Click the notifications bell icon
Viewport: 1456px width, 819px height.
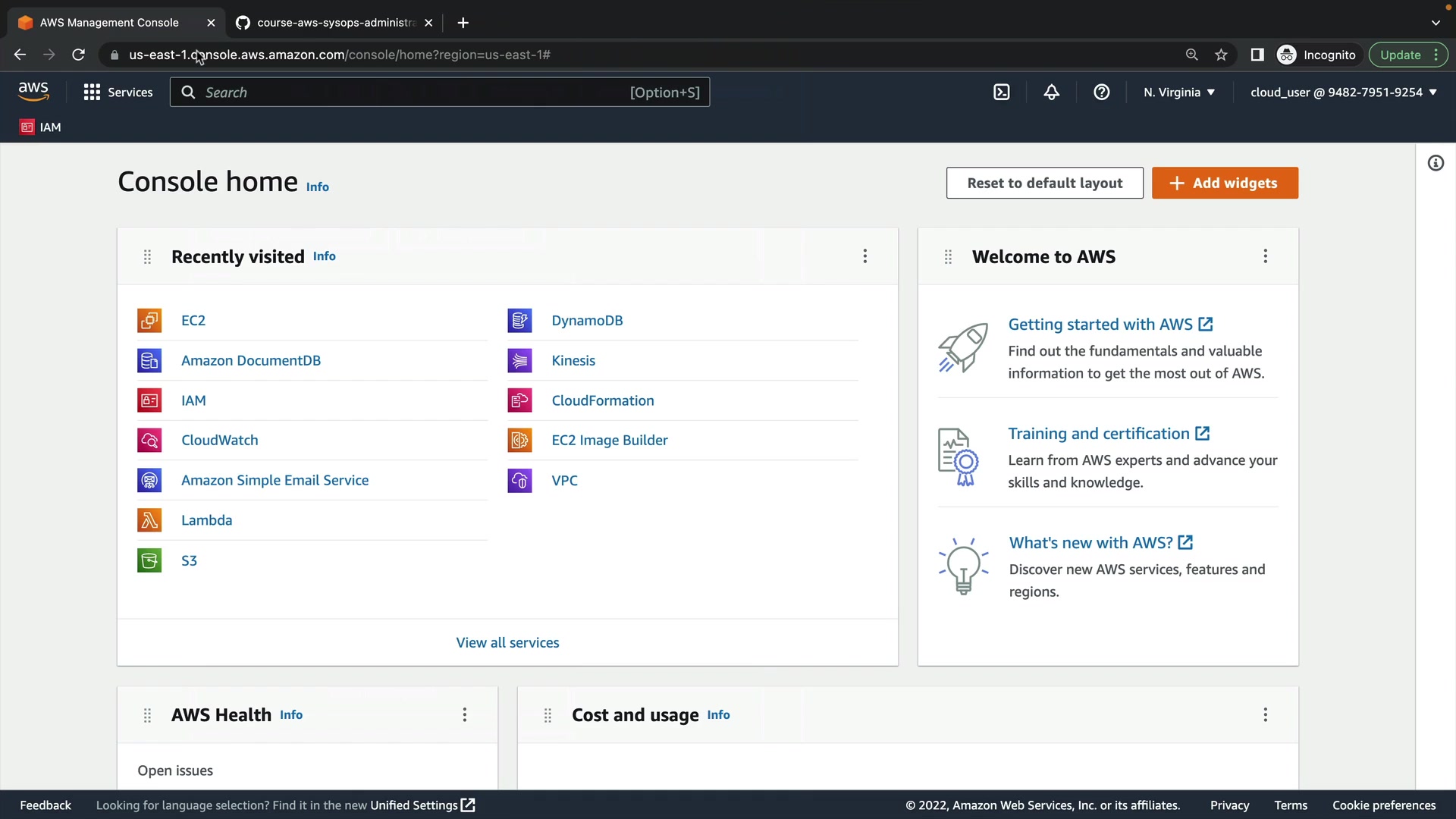[x=1051, y=93]
